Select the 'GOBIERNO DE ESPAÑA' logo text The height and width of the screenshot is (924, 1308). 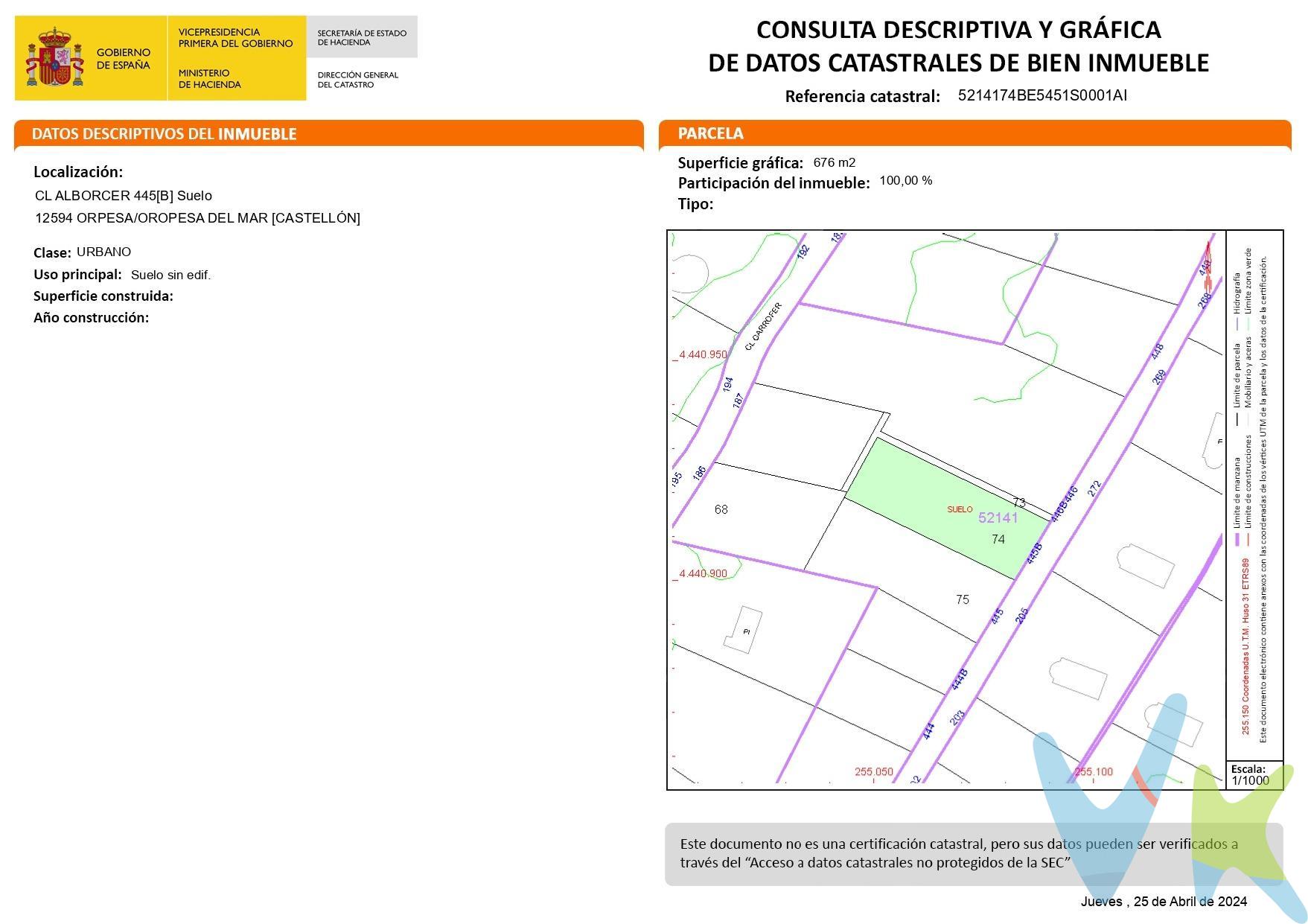click(x=123, y=58)
